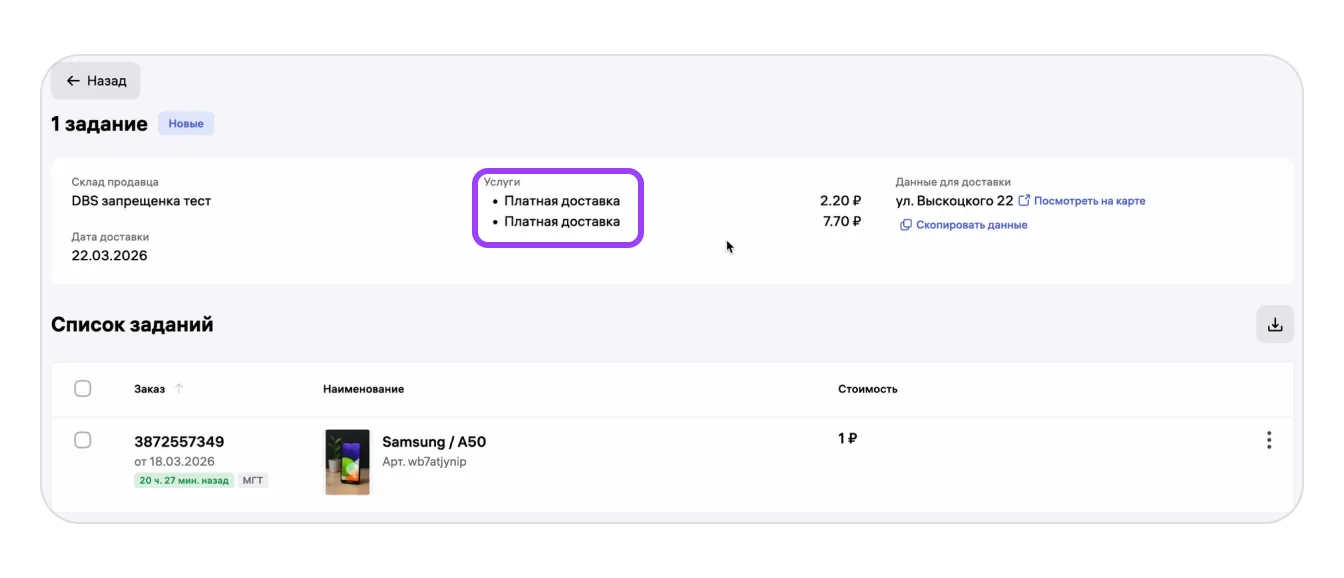Click the left arrow icon in Назад
Viewport: 1344px width, 578px height.
tap(73, 81)
